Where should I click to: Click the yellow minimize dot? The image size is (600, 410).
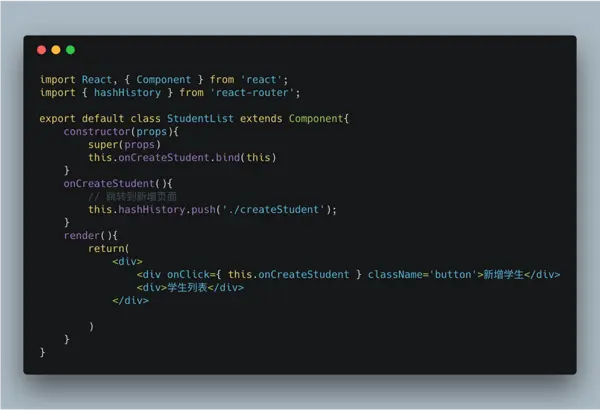pos(56,50)
